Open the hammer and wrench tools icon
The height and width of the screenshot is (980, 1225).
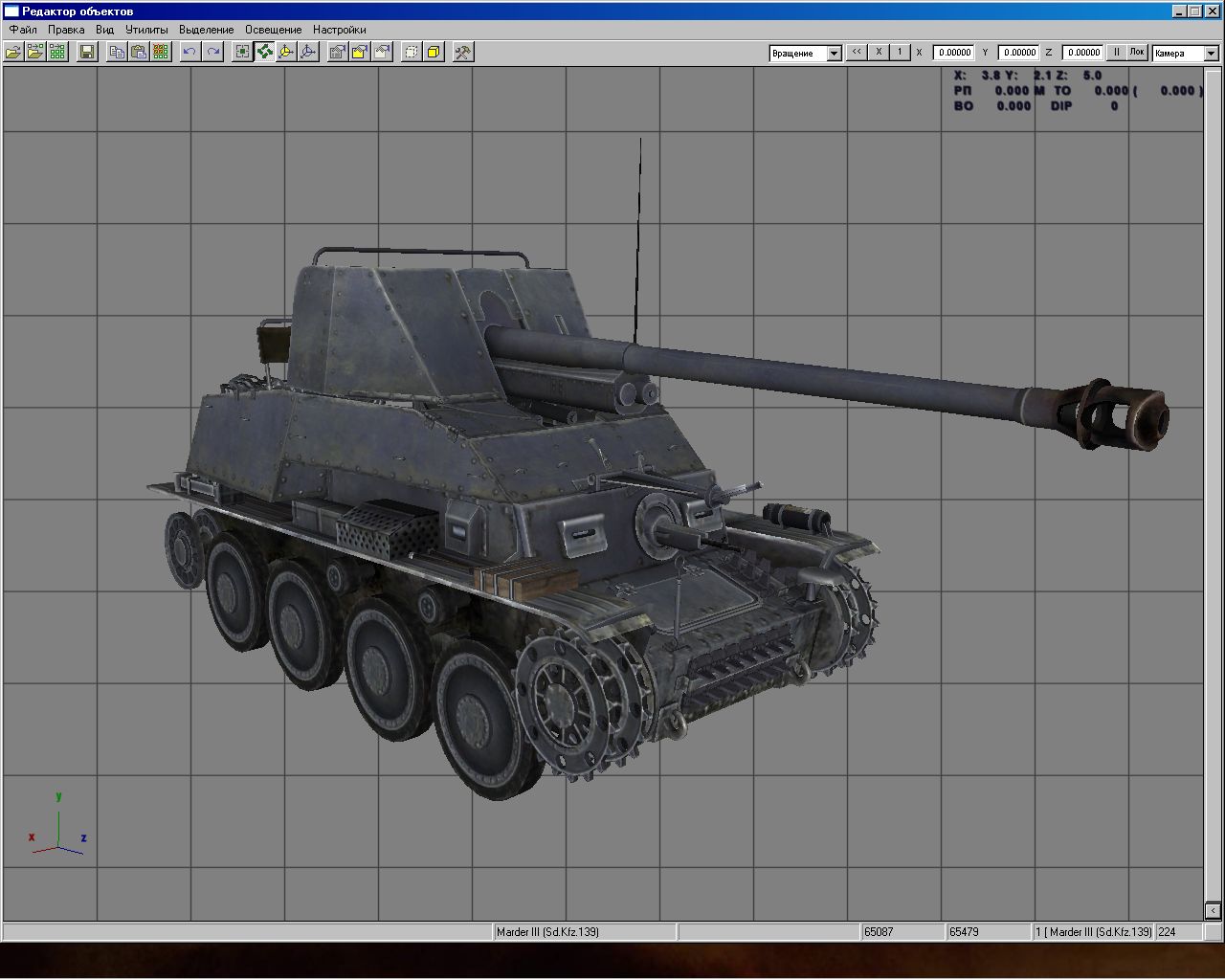coord(463,52)
